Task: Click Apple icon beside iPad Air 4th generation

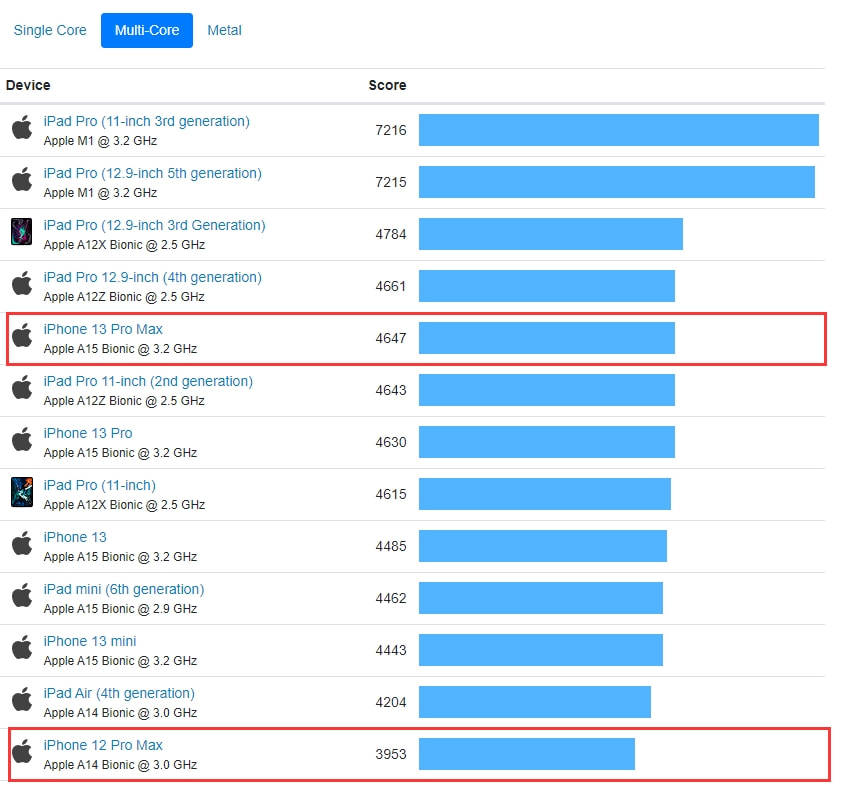Action: pyautogui.click(x=22, y=699)
